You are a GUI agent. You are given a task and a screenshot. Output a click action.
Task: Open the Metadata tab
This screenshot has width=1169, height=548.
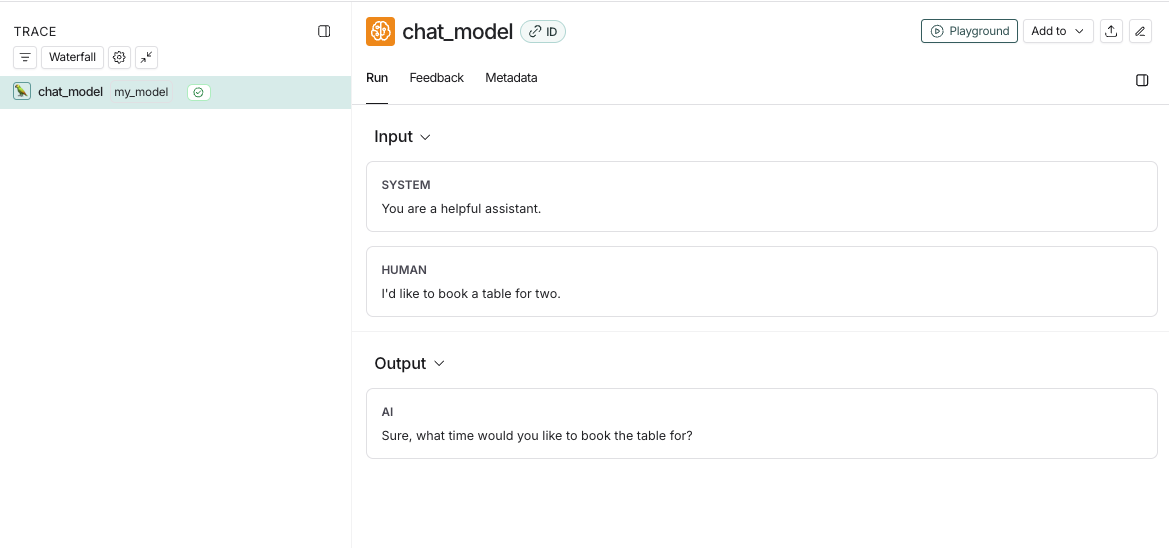click(x=511, y=78)
